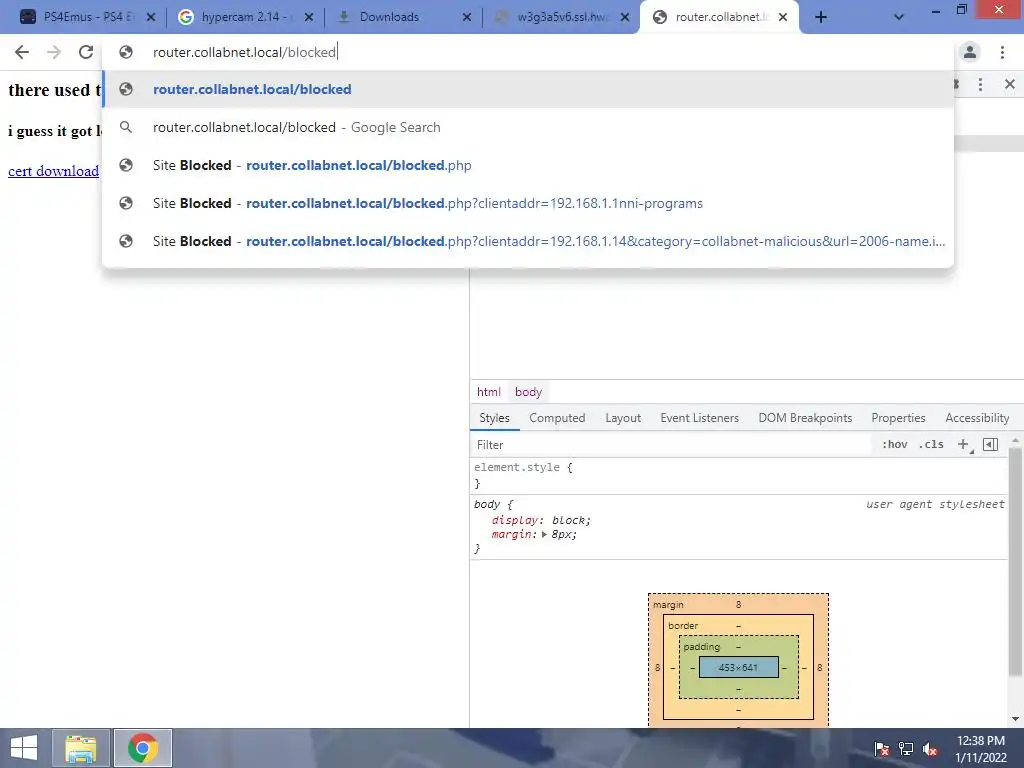The width and height of the screenshot is (1024, 768).
Task: Open the Event Listeners tab
Action: click(699, 418)
